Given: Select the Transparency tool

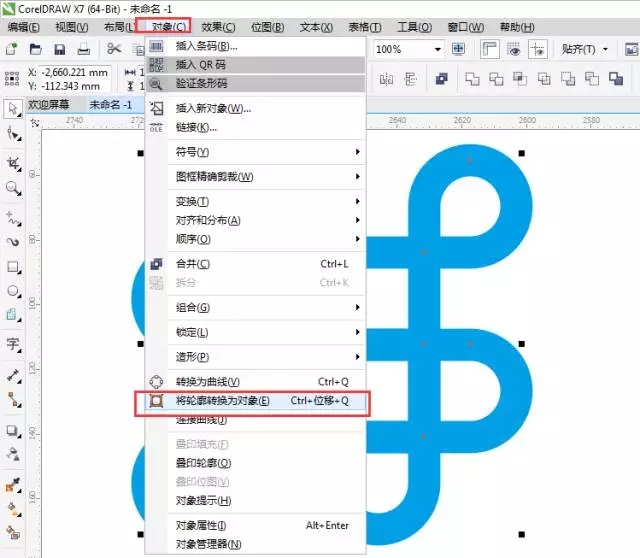Looking at the screenshot, I should click(x=13, y=454).
